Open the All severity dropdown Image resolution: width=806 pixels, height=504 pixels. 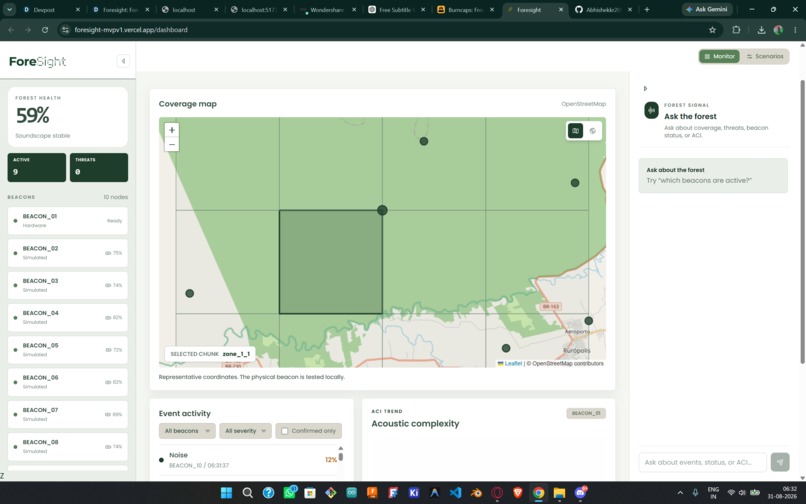coord(245,431)
